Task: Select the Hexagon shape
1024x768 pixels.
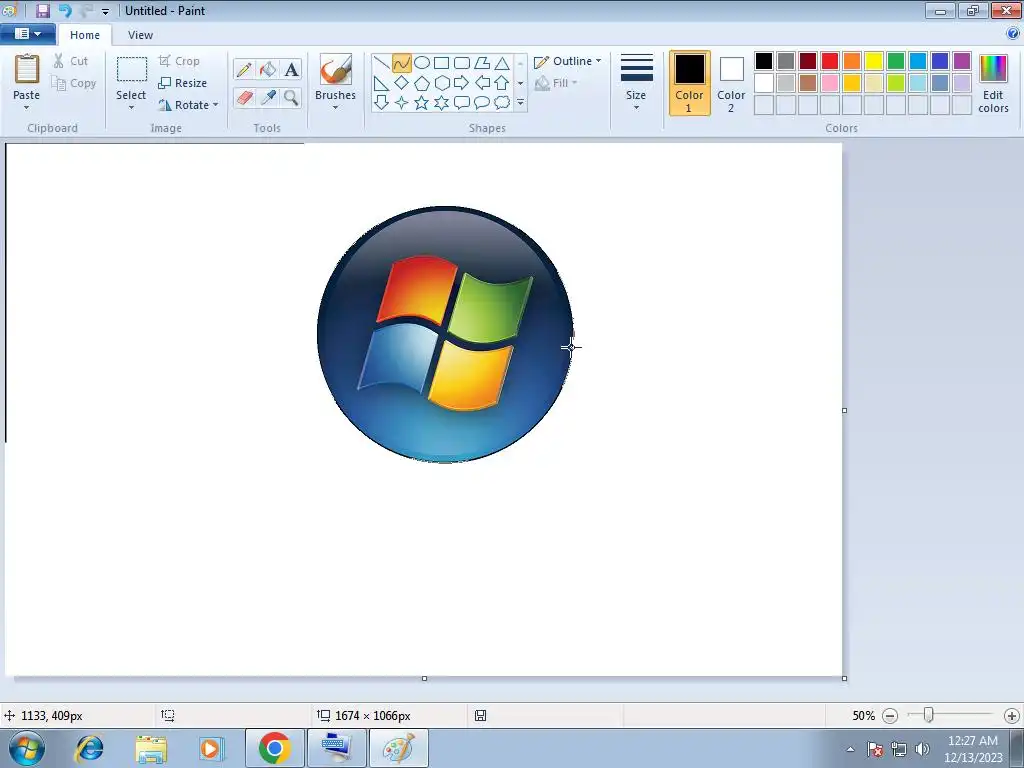Action: click(x=441, y=83)
